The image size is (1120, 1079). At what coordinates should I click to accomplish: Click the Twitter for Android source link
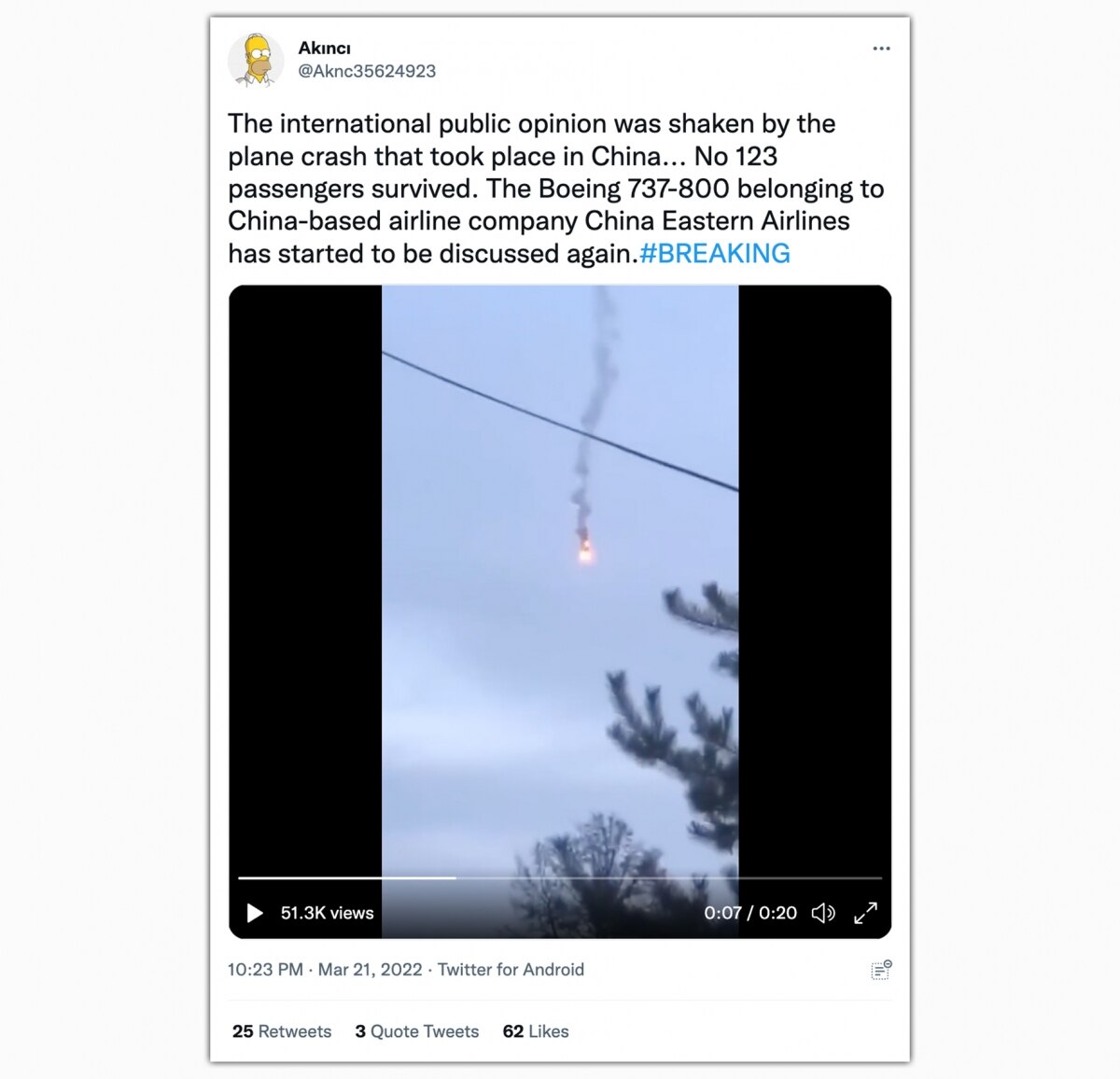coord(511,970)
